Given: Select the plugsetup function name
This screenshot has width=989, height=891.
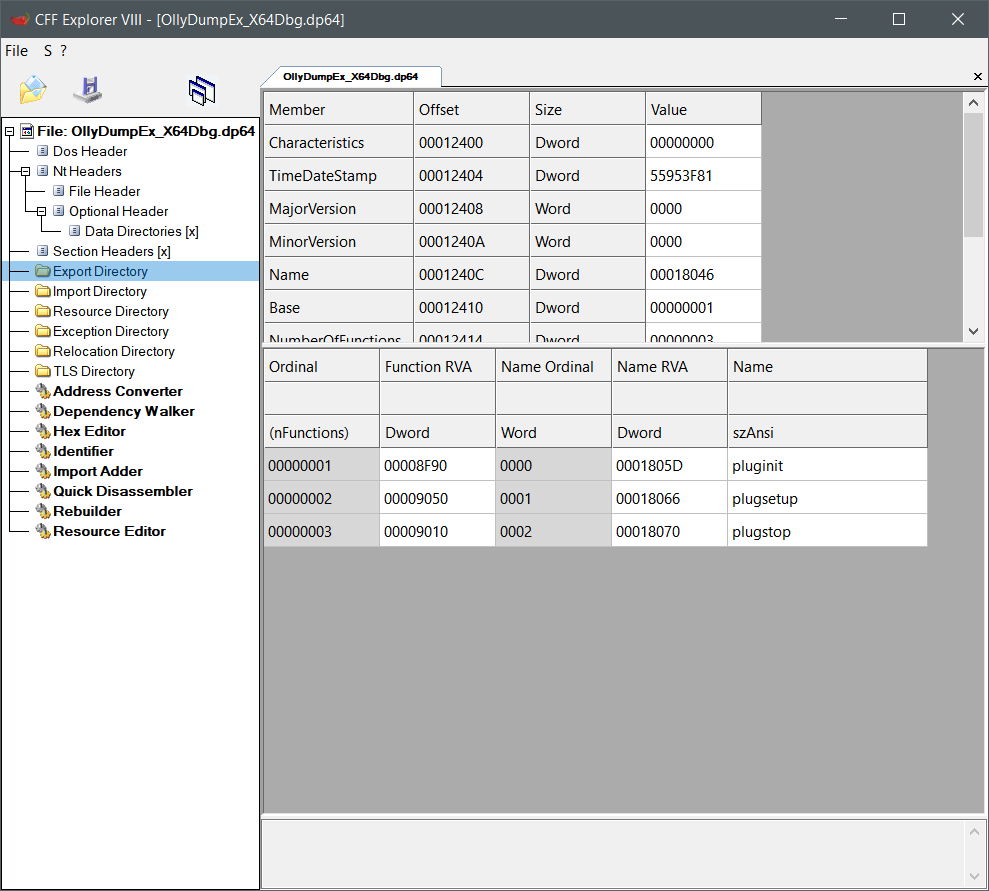Looking at the screenshot, I should [x=827, y=499].
